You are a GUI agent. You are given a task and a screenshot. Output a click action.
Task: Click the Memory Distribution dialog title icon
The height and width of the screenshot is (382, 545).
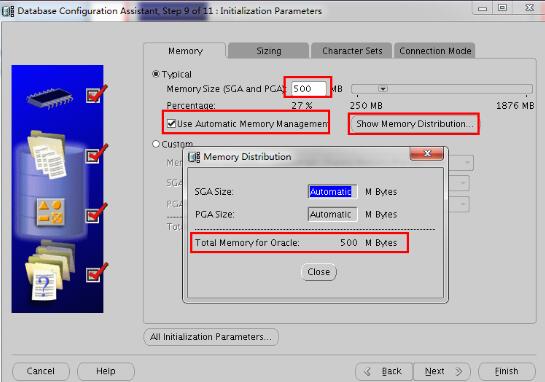(194, 157)
